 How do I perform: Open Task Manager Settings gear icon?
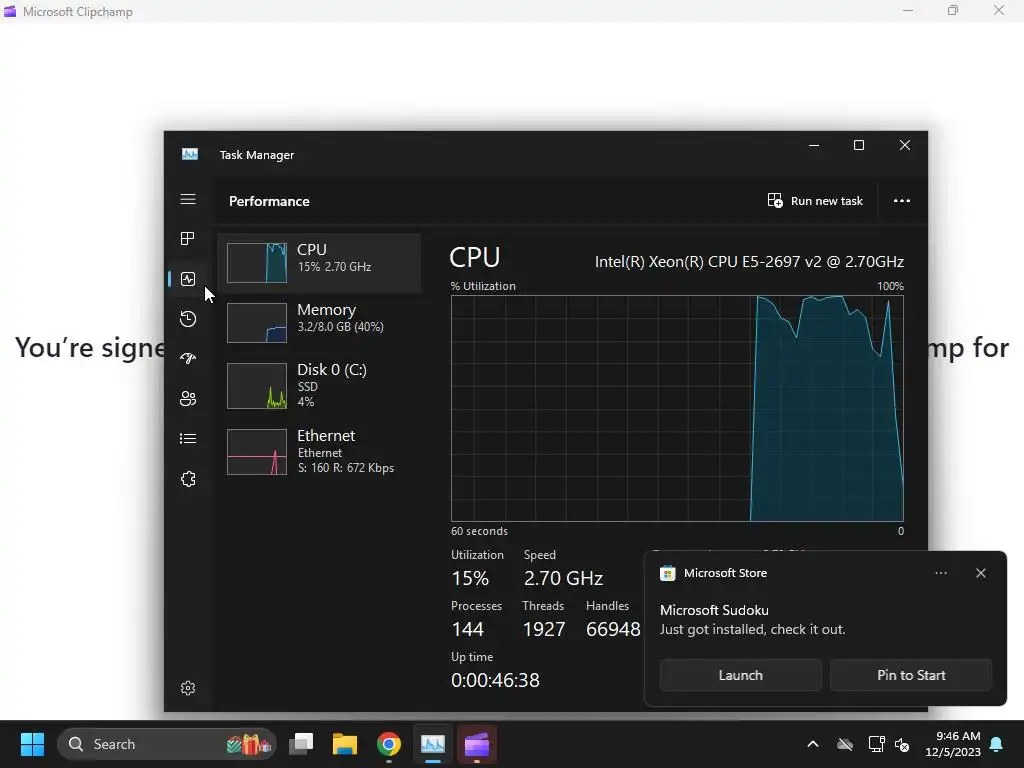tap(188, 688)
